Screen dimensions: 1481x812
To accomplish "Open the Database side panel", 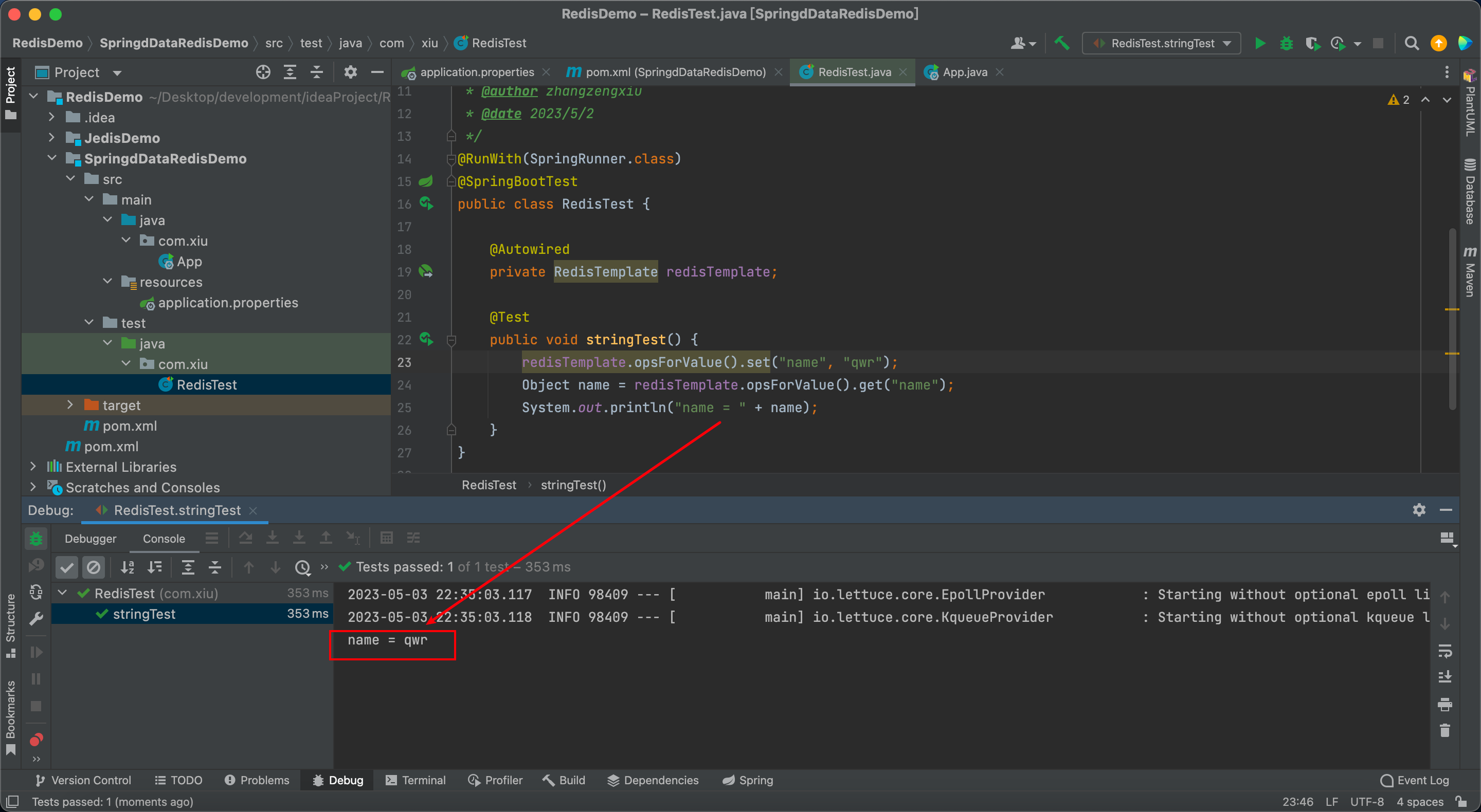I will click(1470, 191).
